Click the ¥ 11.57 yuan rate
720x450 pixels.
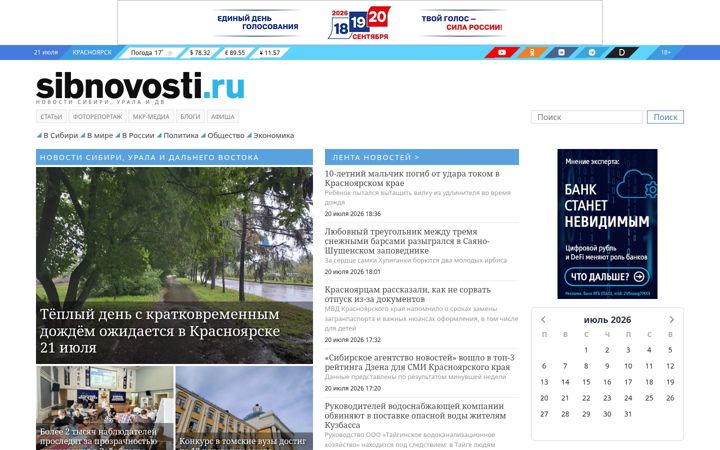coord(270,53)
